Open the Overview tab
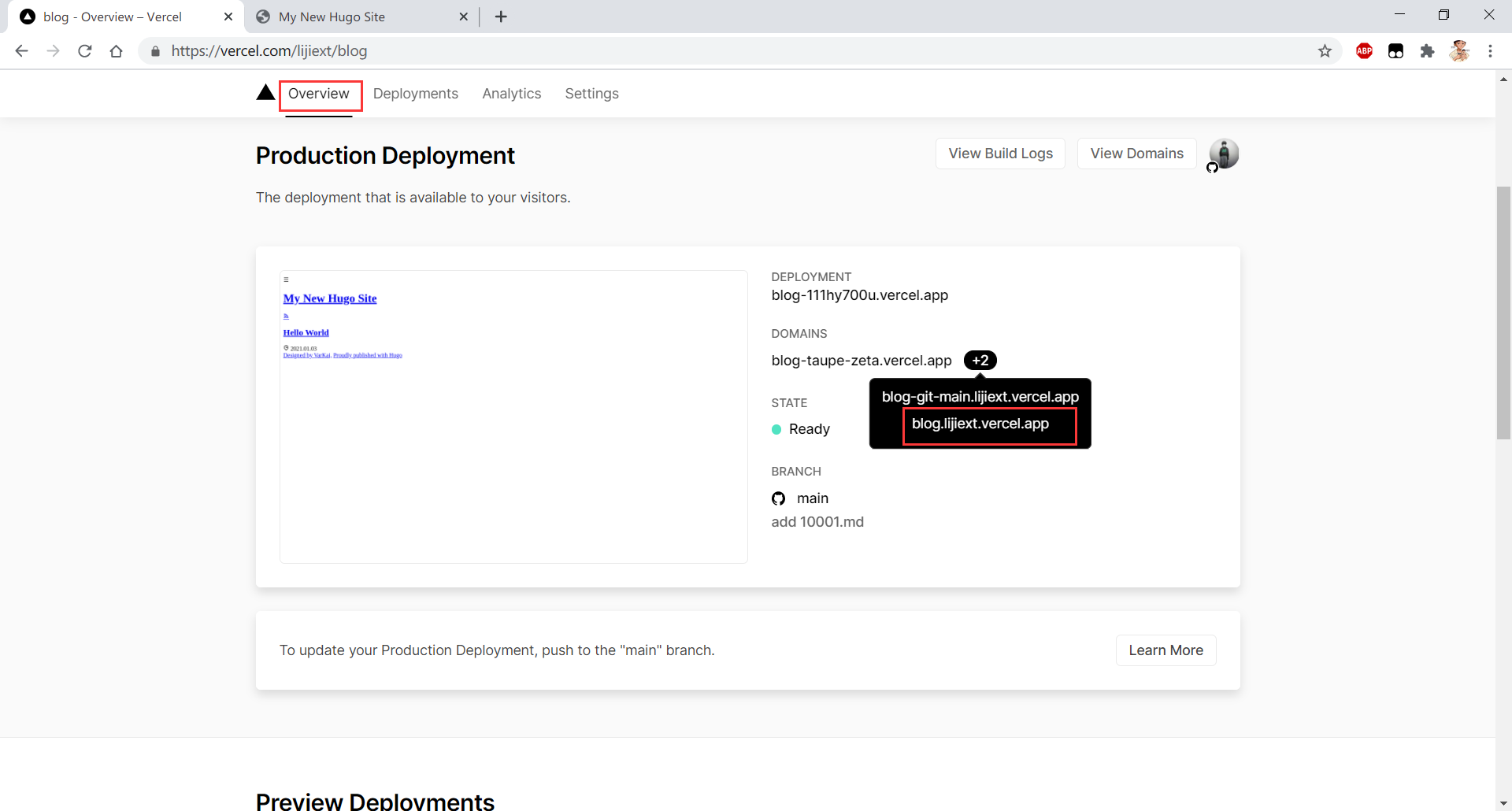Image resolution: width=1512 pixels, height=811 pixels. pos(319,94)
